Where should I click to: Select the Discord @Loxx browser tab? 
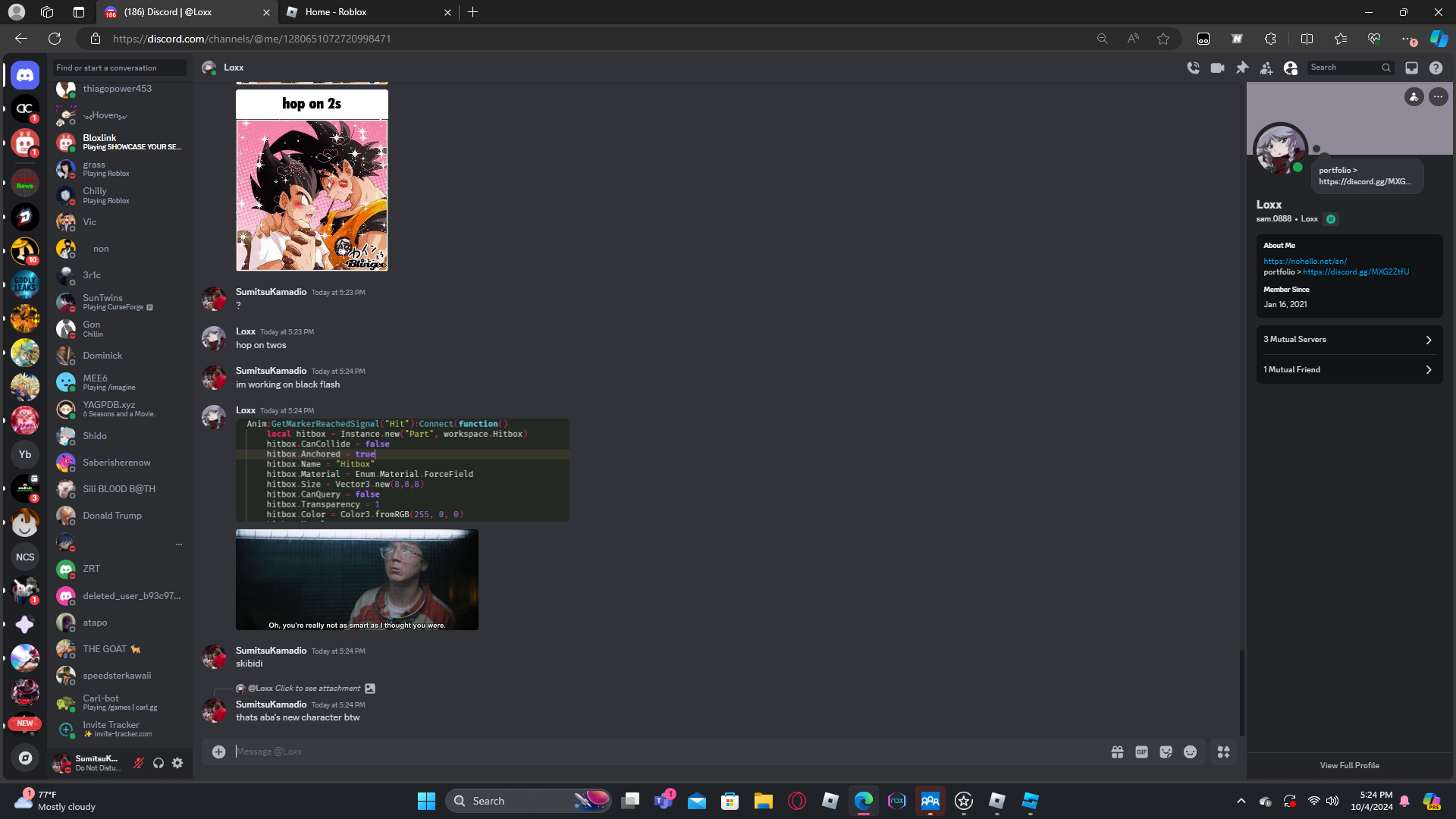[x=187, y=12]
